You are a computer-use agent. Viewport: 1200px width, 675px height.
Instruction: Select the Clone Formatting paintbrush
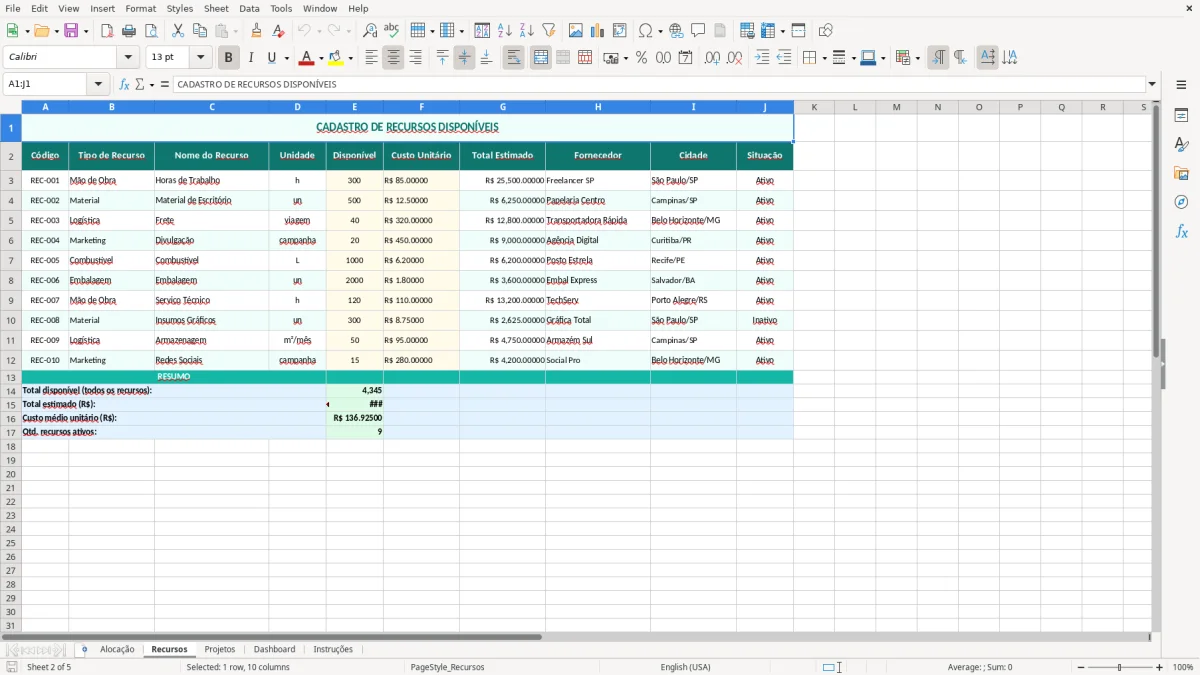point(257,31)
